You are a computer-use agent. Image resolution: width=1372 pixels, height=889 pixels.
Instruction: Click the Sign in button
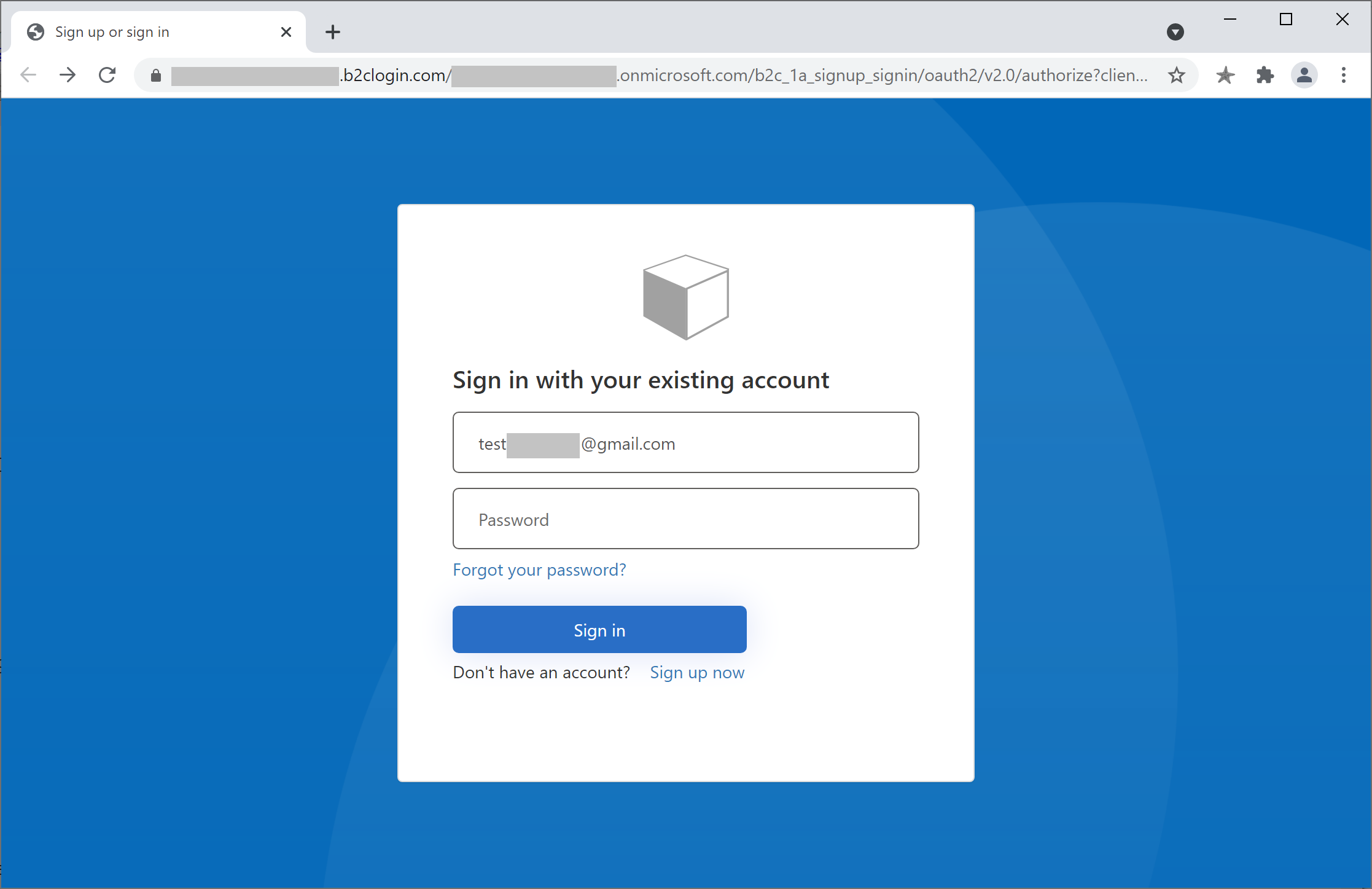599,630
